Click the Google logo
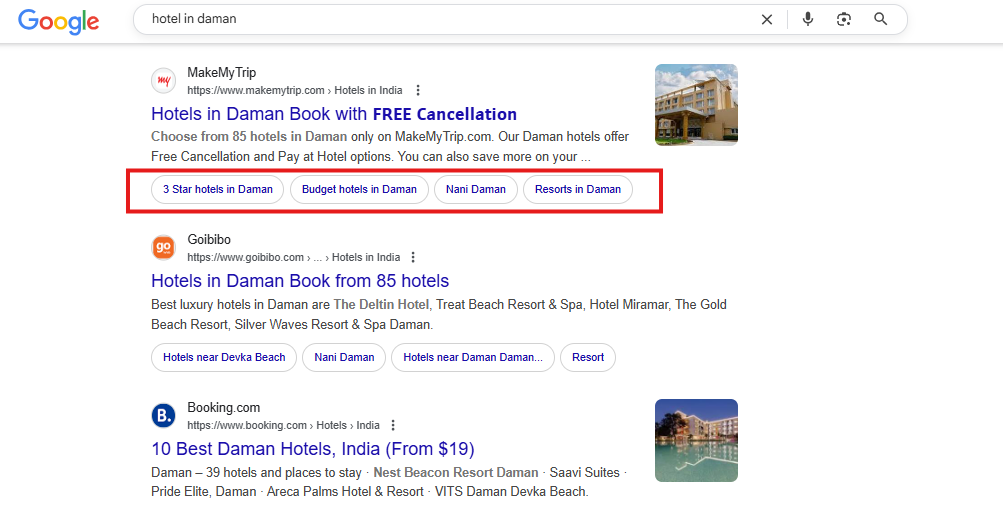The width and height of the screenshot is (1003, 515). [58, 20]
